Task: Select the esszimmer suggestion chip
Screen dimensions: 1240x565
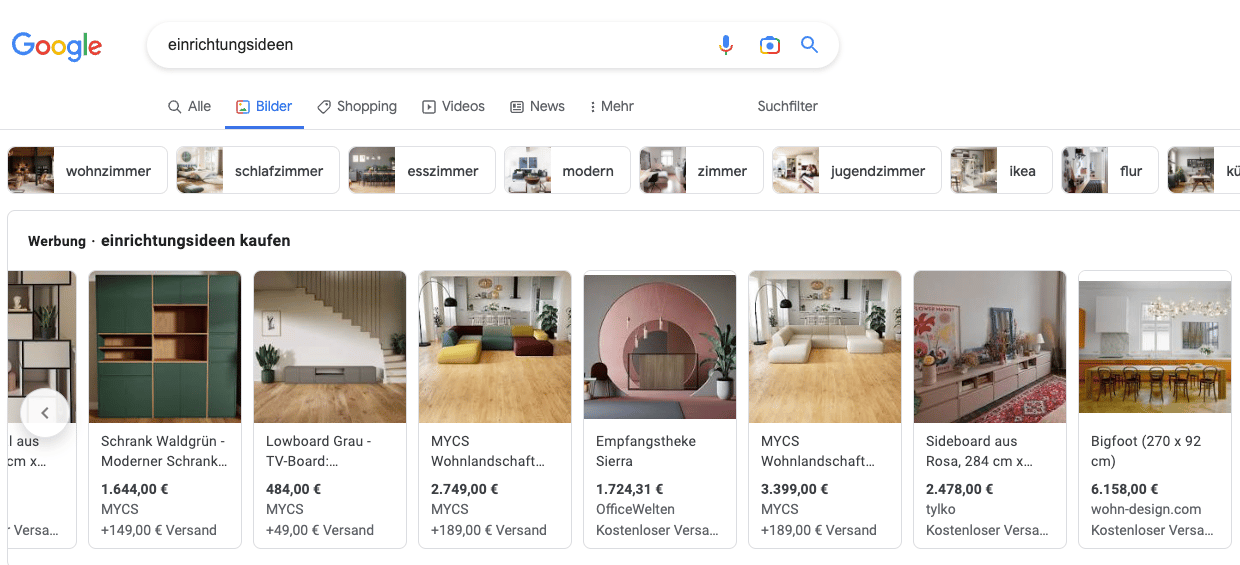Action: 421,170
